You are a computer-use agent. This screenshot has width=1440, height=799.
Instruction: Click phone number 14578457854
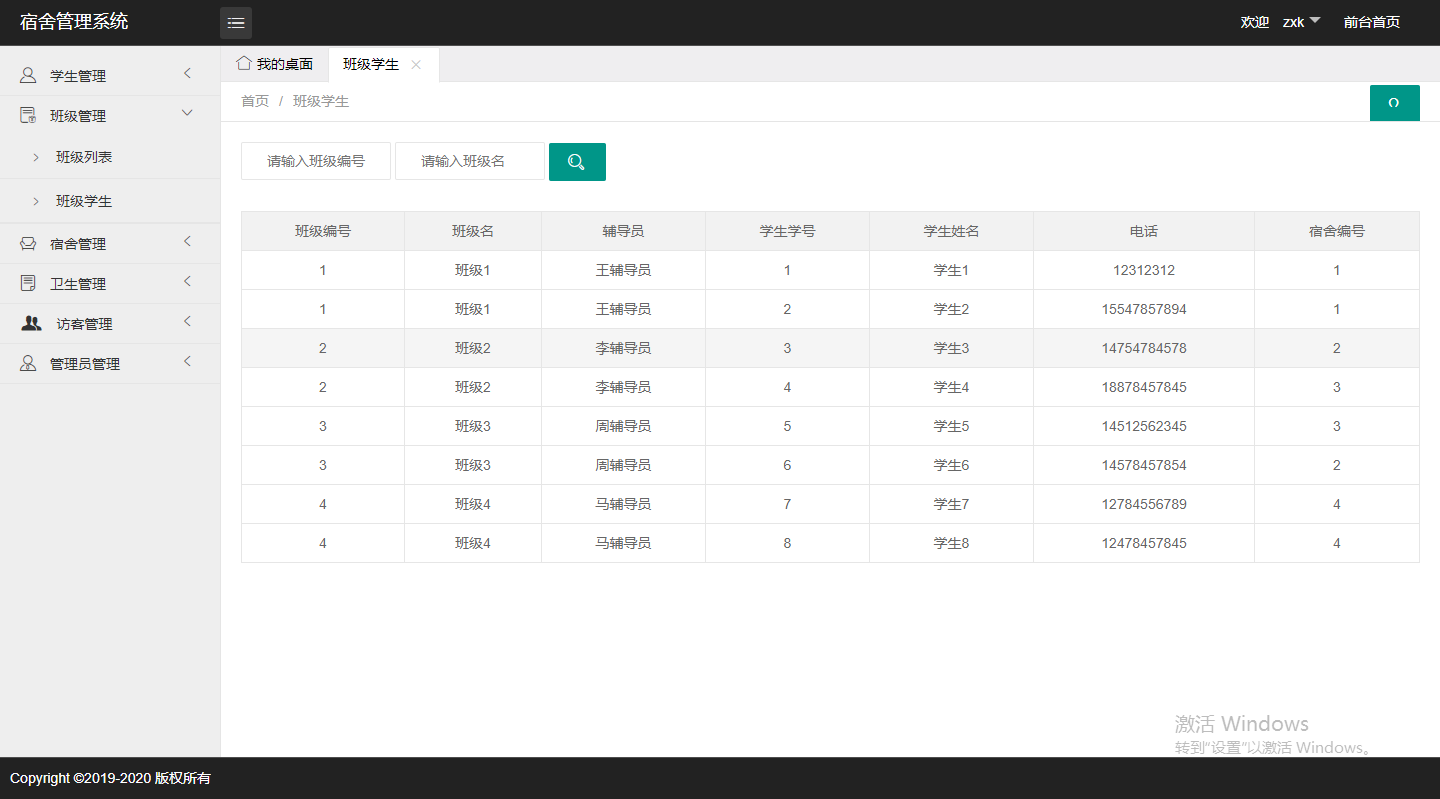point(1144,465)
